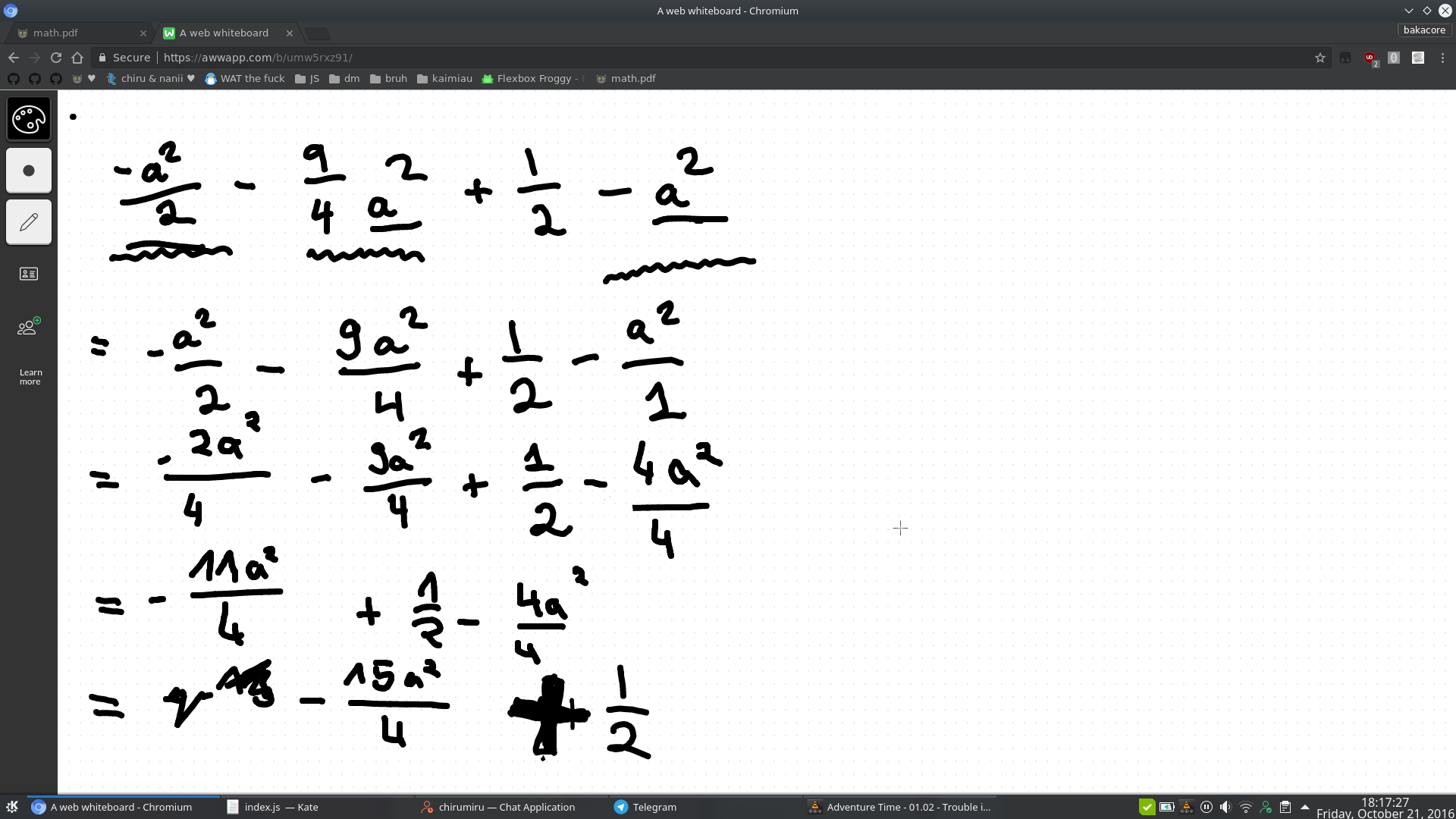Expand the JS bookmarks folder

307,79
